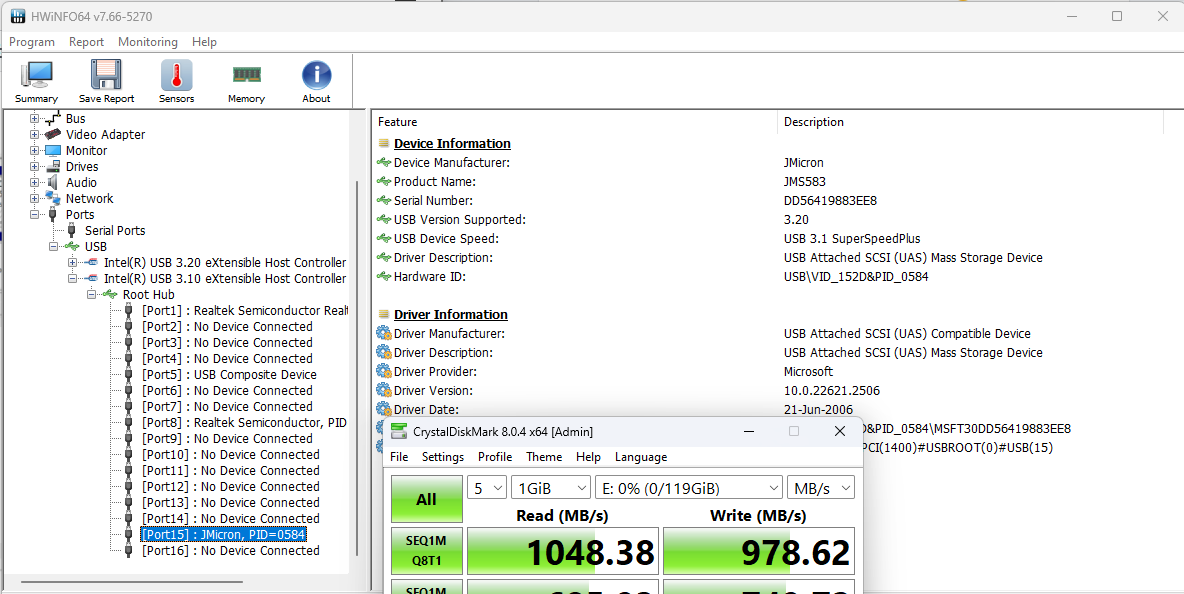Open CrystalDiskMark File menu
Viewport: 1184px width, 594px height.
399,457
